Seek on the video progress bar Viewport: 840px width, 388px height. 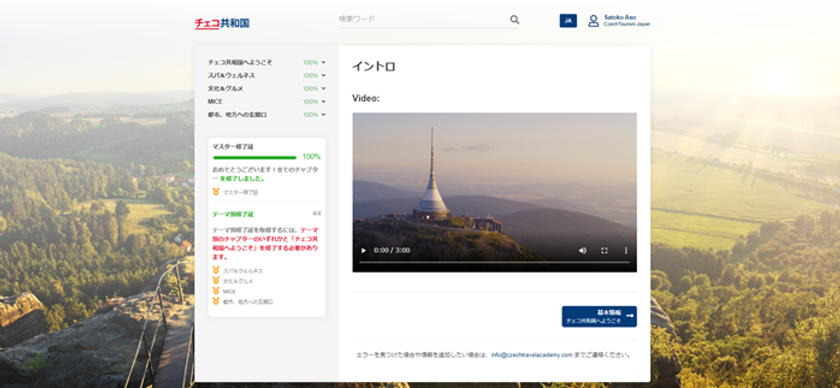pos(494,262)
